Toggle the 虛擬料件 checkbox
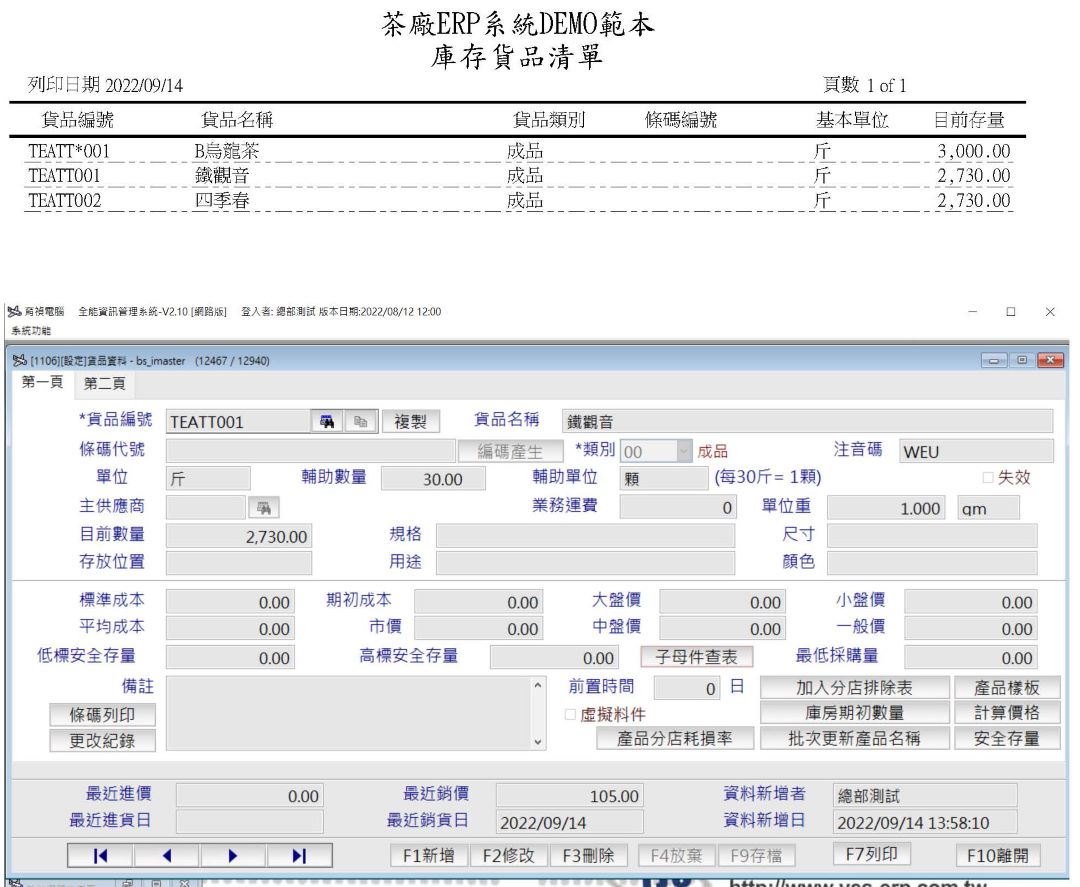 click(570, 714)
